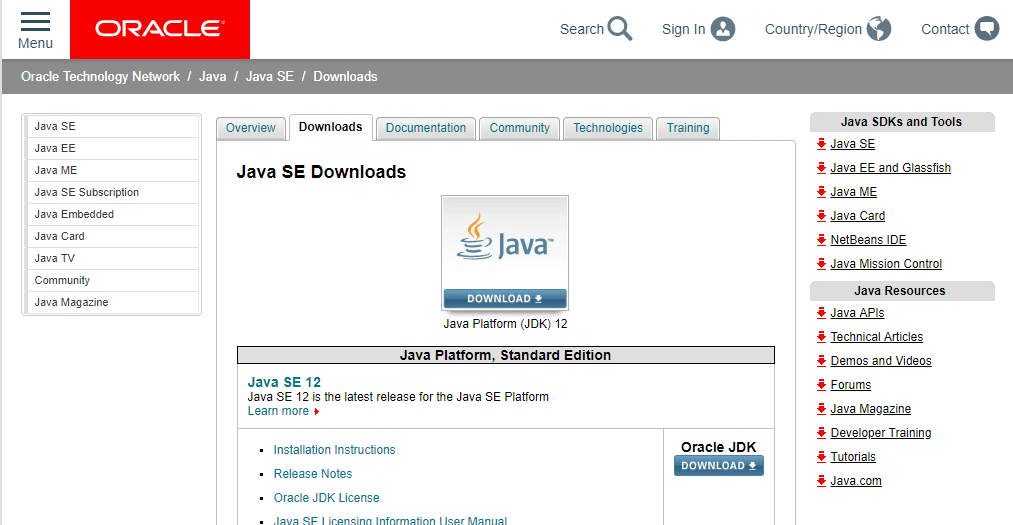This screenshot has height=525, width=1013.
Task: Click download arrow icon beside Java SE
Action: (821, 144)
